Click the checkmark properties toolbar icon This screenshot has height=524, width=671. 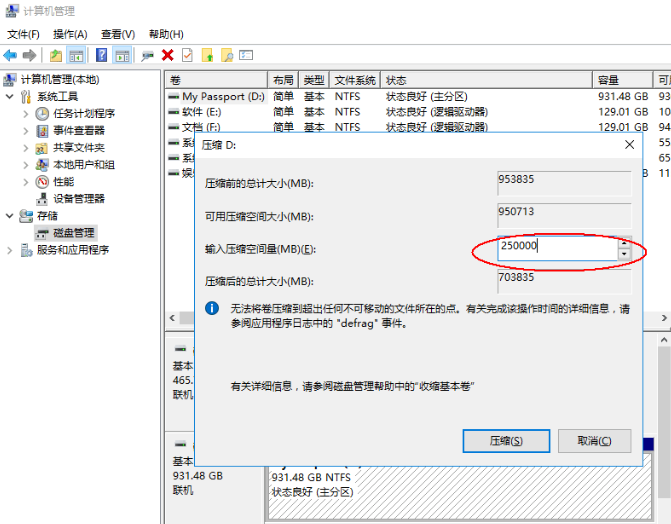[x=186, y=55]
